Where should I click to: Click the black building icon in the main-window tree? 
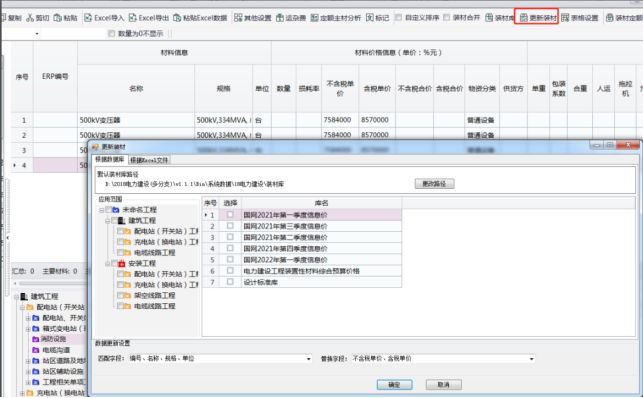(24, 296)
